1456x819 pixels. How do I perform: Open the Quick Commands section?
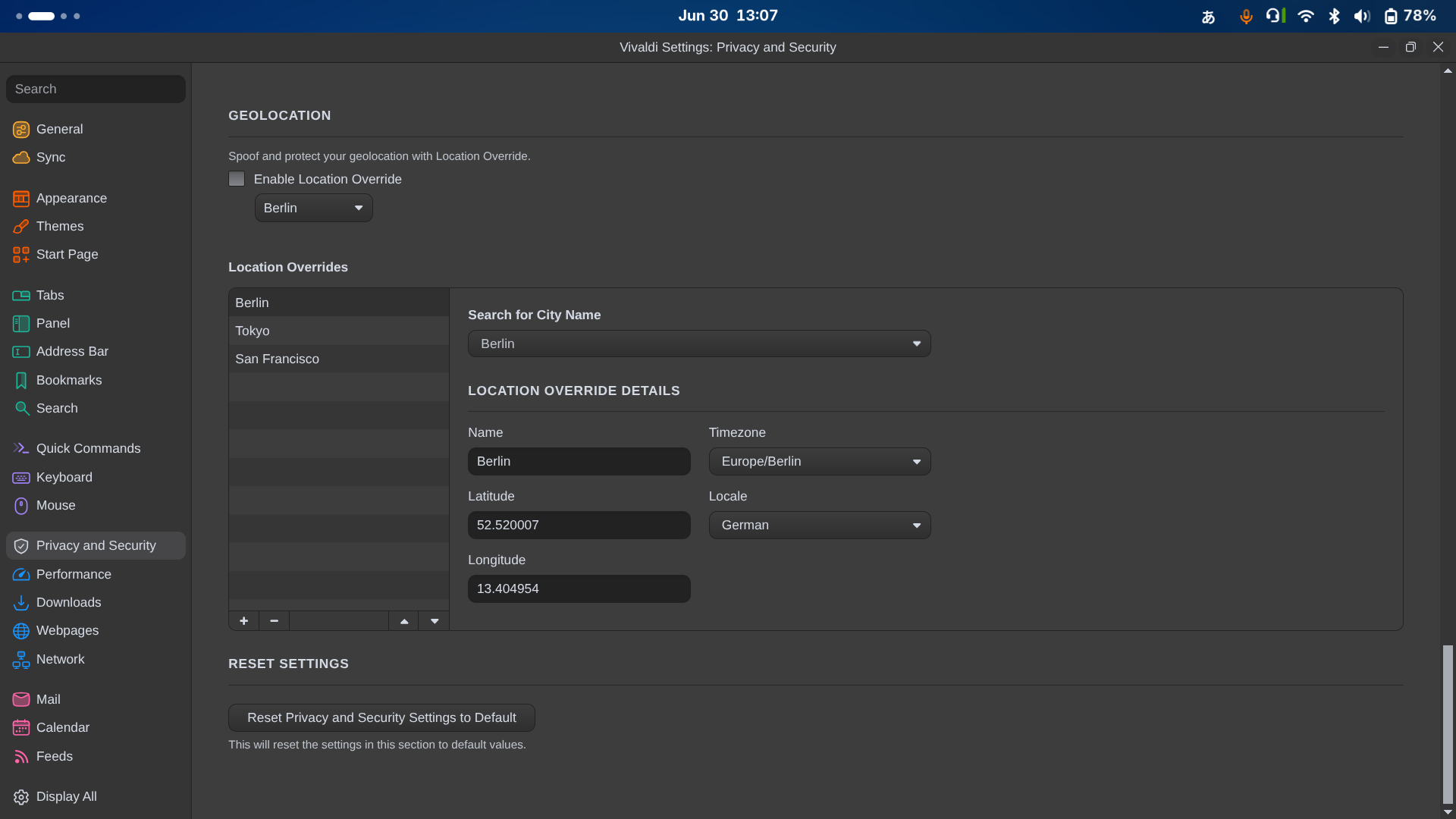pyautogui.click(x=96, y=449)
